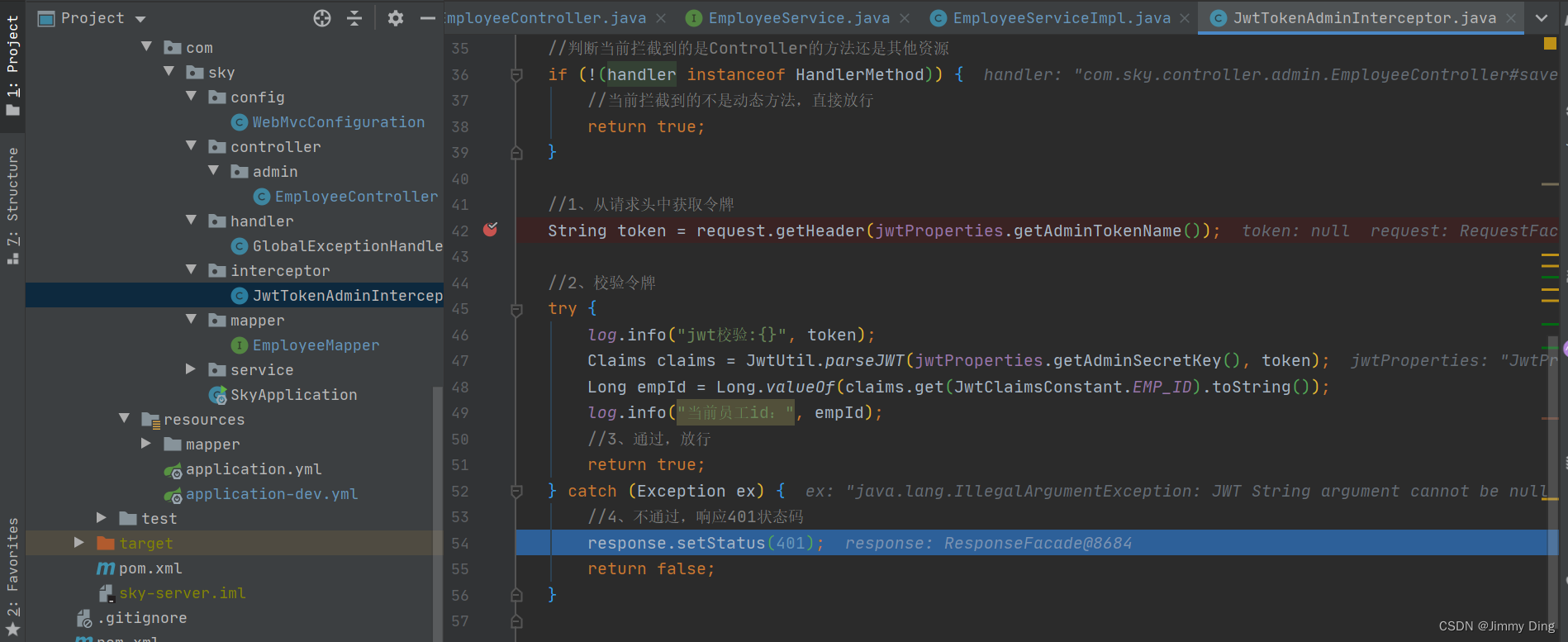1568x642 pixels.
Task: Open sky-server.iml file
Action: point(182,593)
